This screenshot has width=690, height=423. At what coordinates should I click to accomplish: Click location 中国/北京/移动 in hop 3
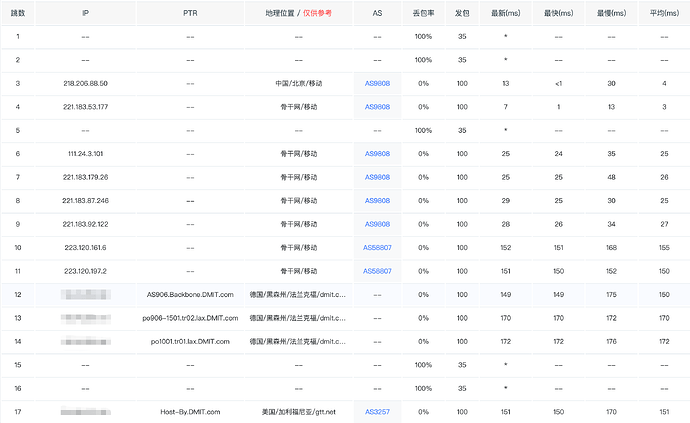(299, 83)
